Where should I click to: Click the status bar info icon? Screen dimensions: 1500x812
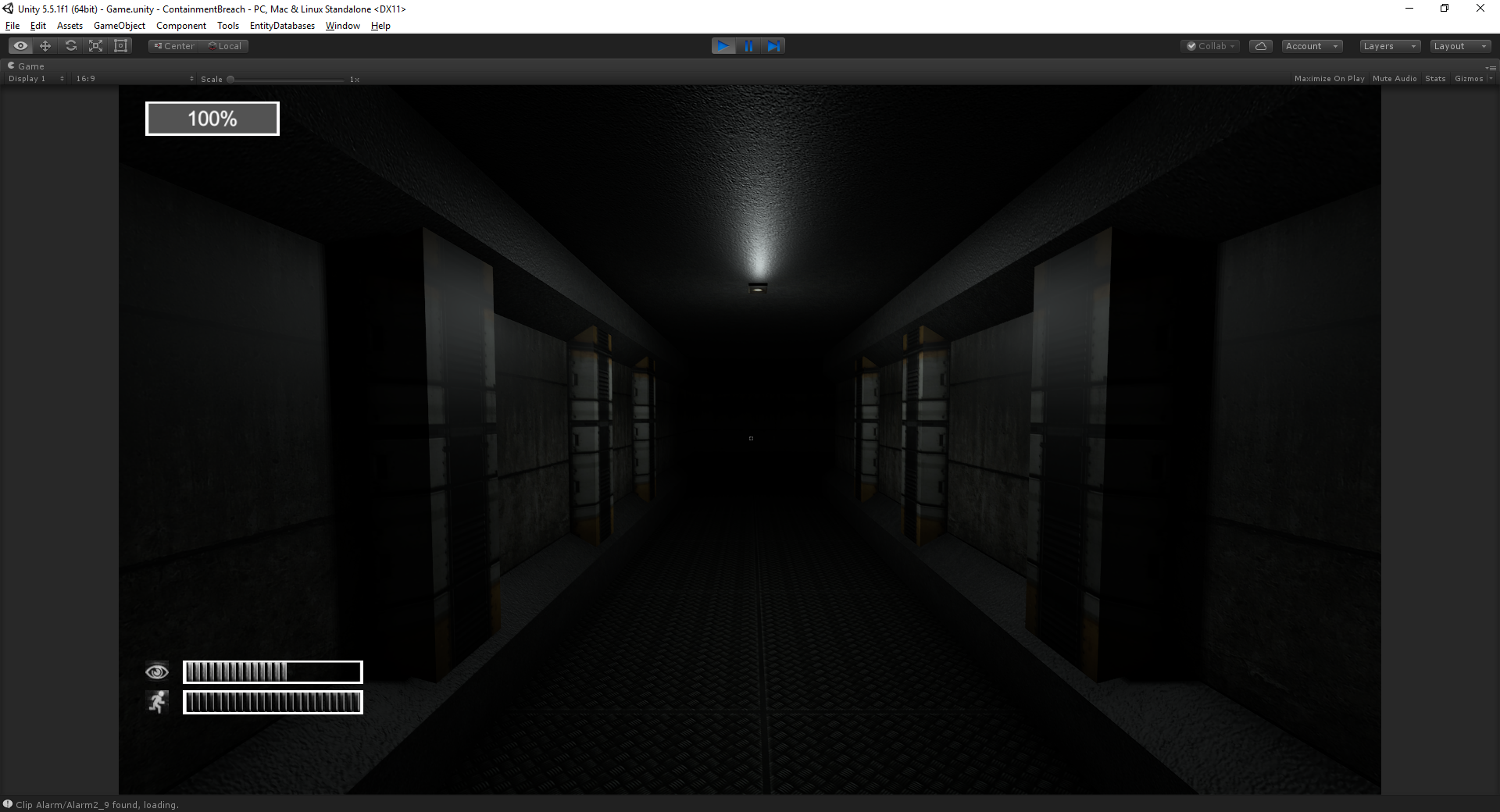click(8, 804)
